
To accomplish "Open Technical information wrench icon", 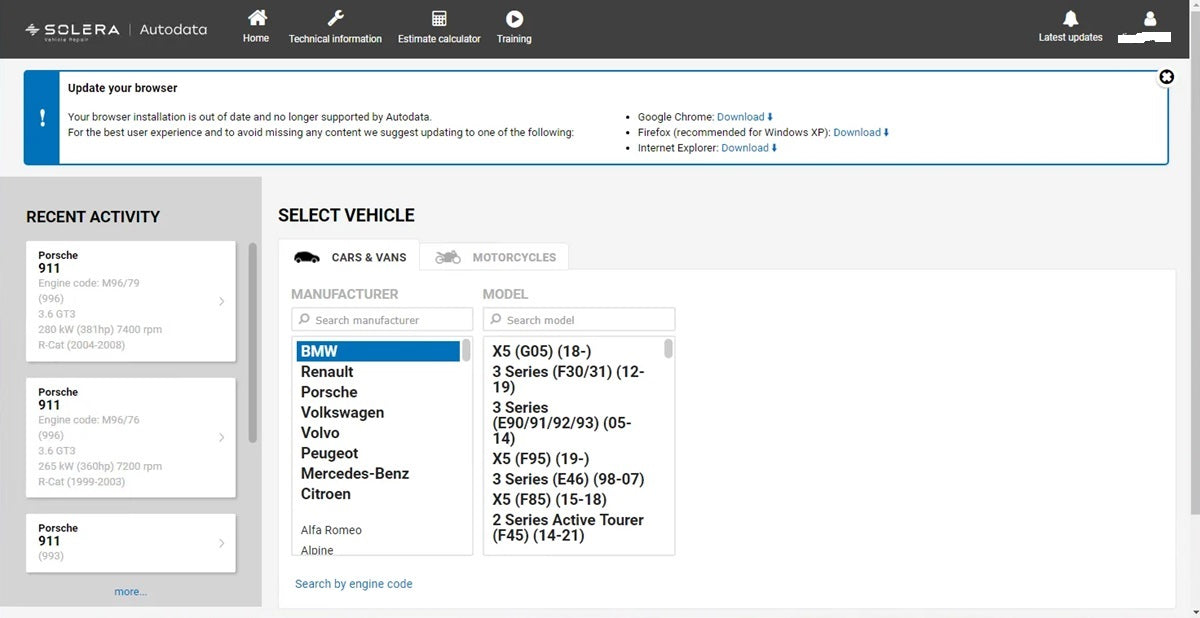I will coord(336,18).
